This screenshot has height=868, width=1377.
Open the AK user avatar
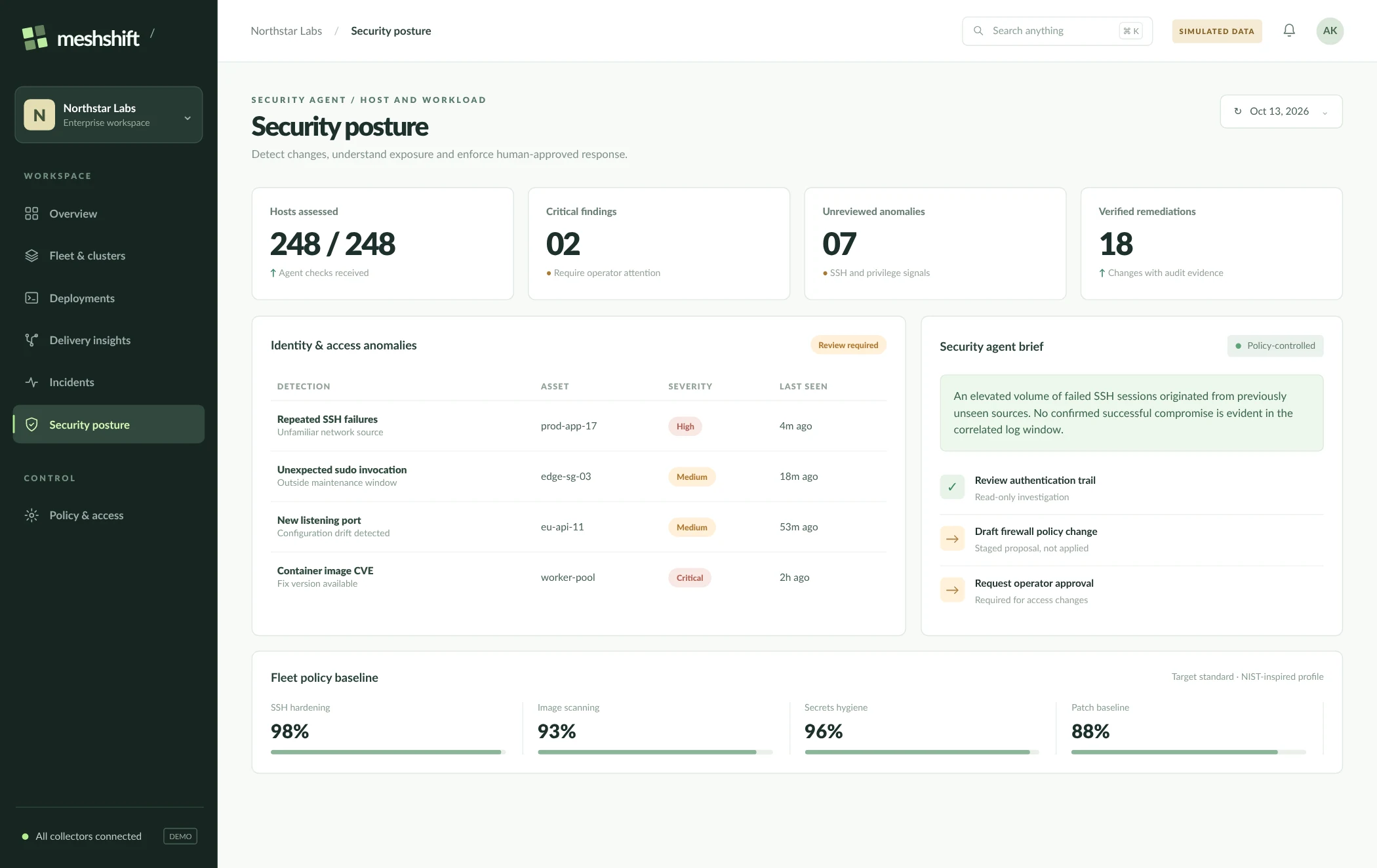tap(1330, 31)
